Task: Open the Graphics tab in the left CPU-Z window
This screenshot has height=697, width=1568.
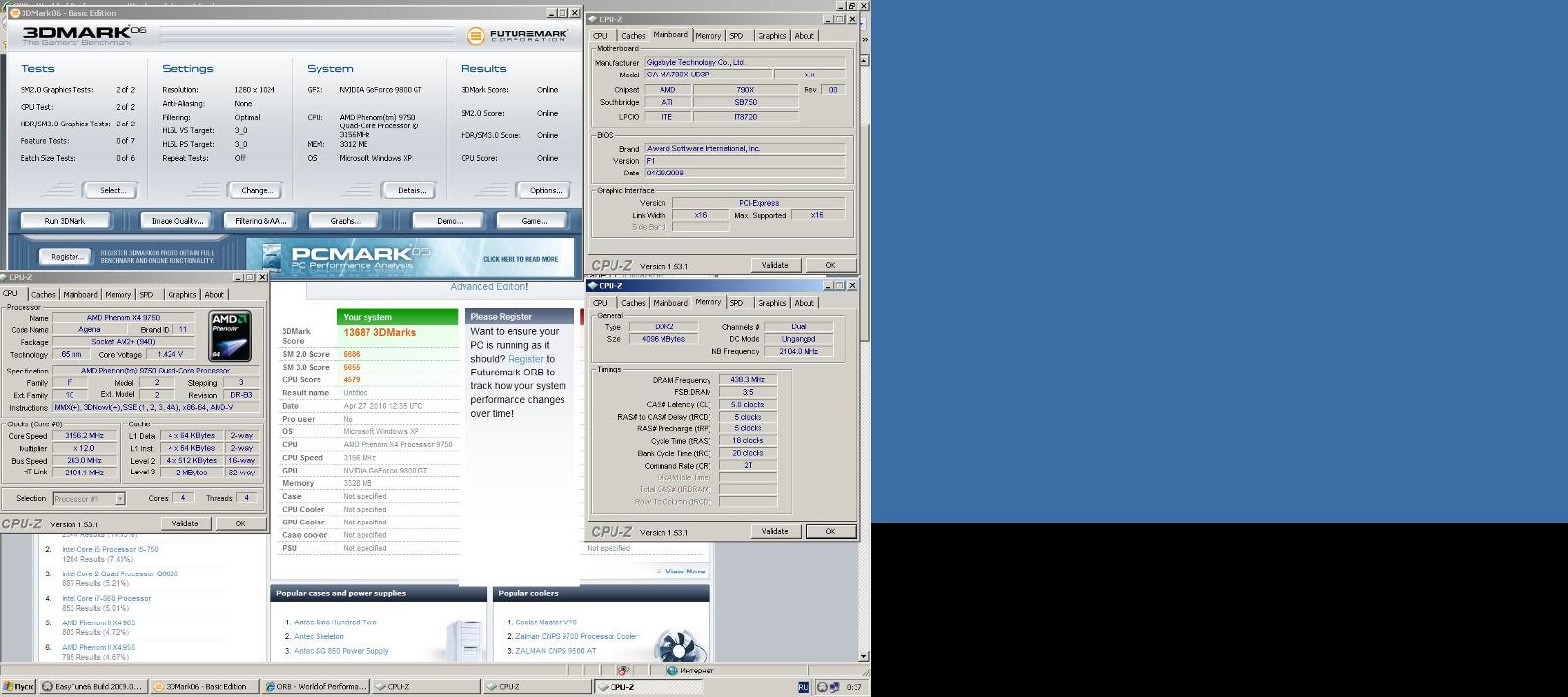Action: tap(181, 294)
